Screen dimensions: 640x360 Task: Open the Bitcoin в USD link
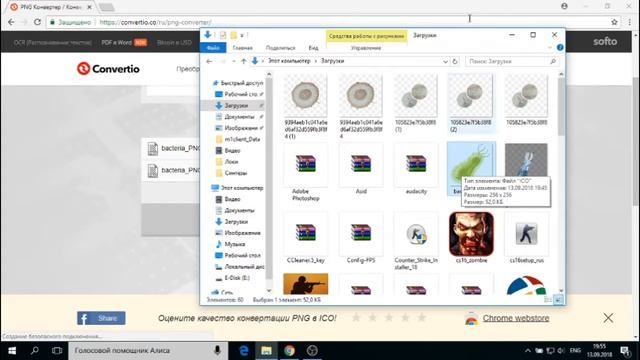174,42
